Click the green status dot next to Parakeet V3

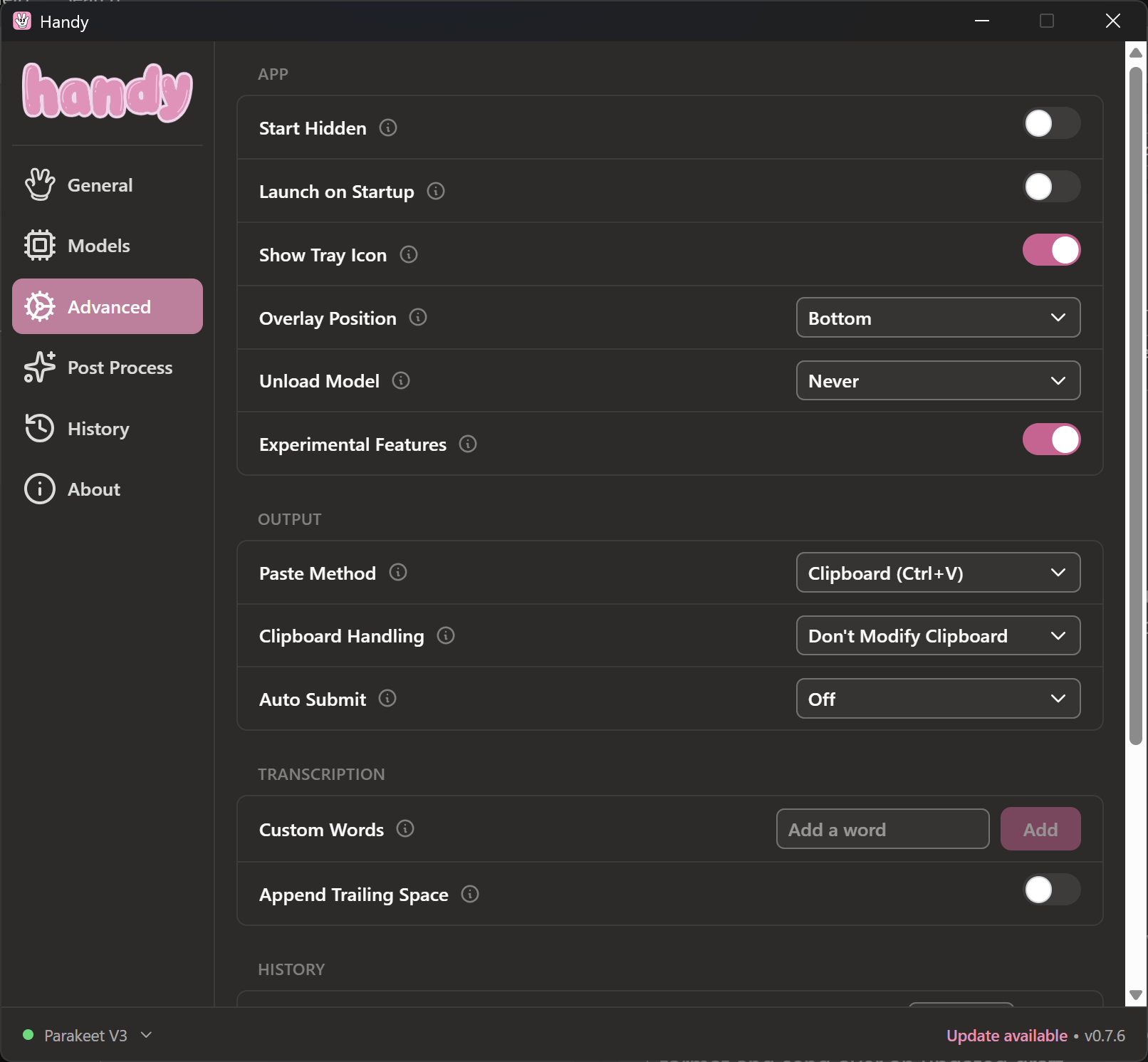(x=28, y=1035)
